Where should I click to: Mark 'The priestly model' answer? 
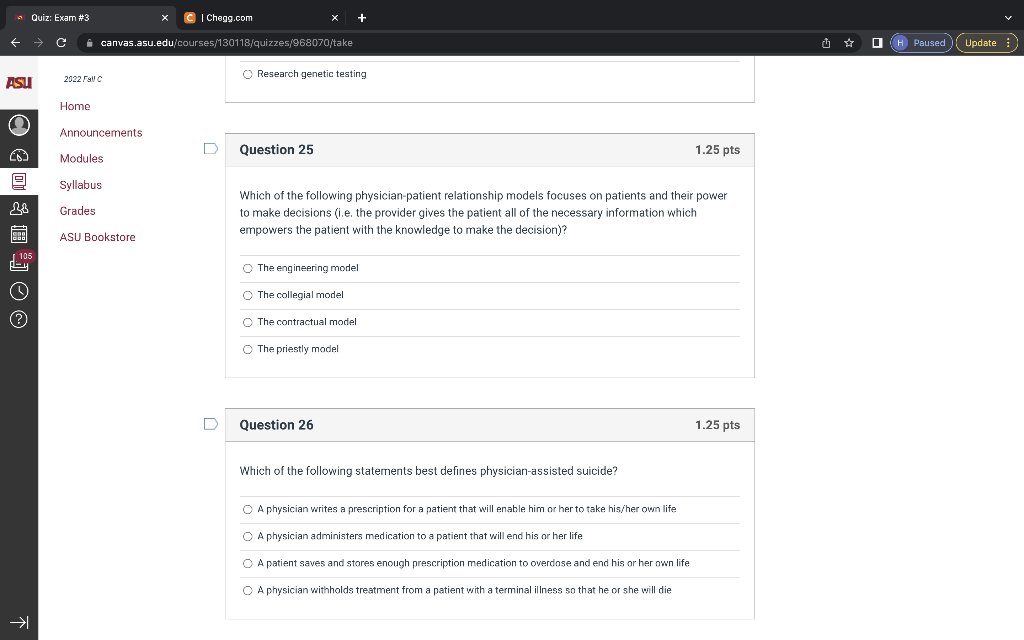click(x=248, y=349)
